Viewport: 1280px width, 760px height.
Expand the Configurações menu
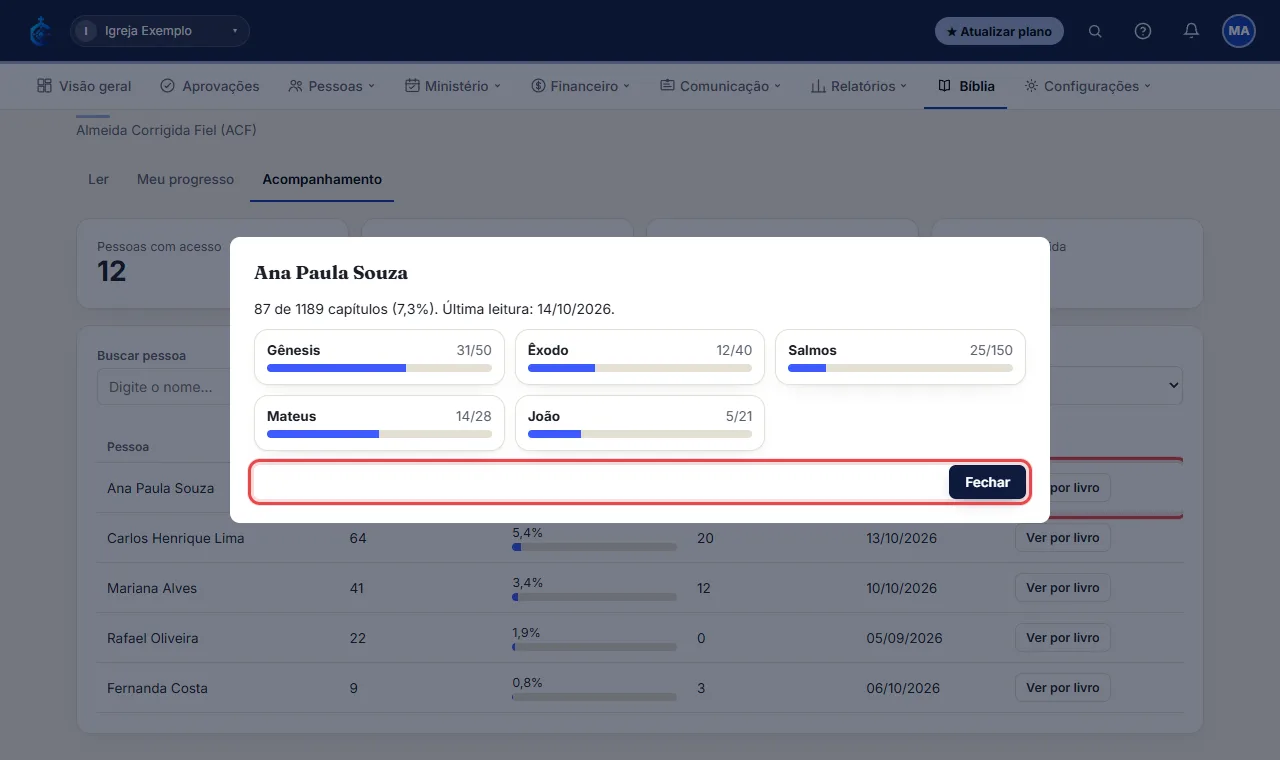[x=1088, y=86]
